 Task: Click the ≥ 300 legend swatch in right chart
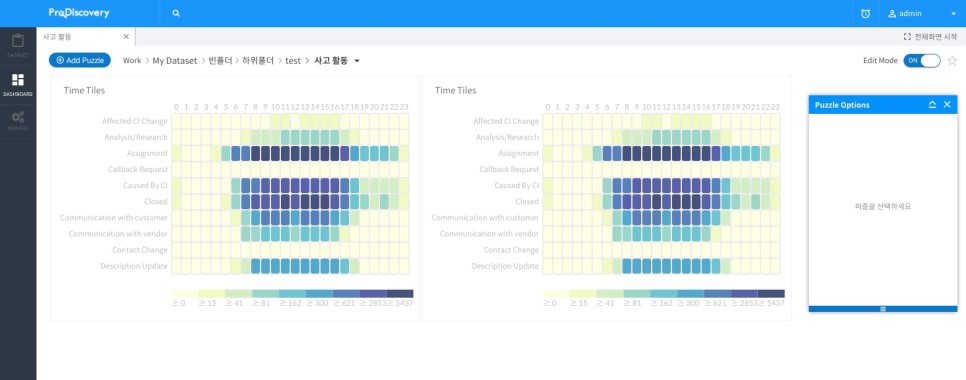coord(691,294)
